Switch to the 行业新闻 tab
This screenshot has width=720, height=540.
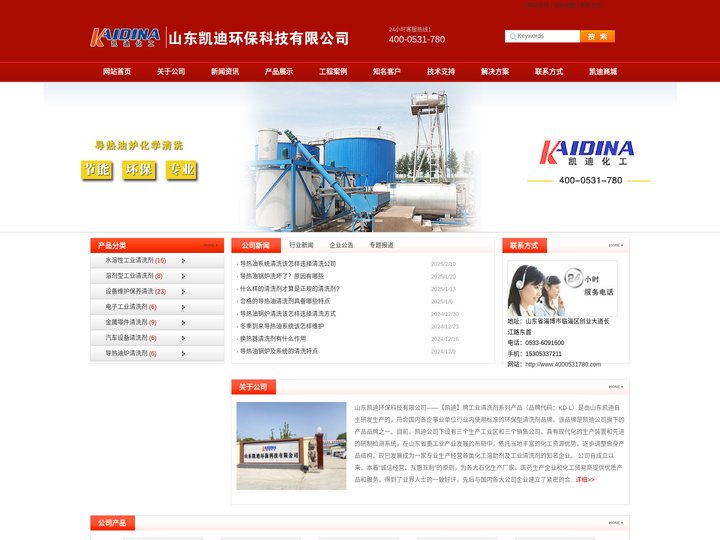301,245
